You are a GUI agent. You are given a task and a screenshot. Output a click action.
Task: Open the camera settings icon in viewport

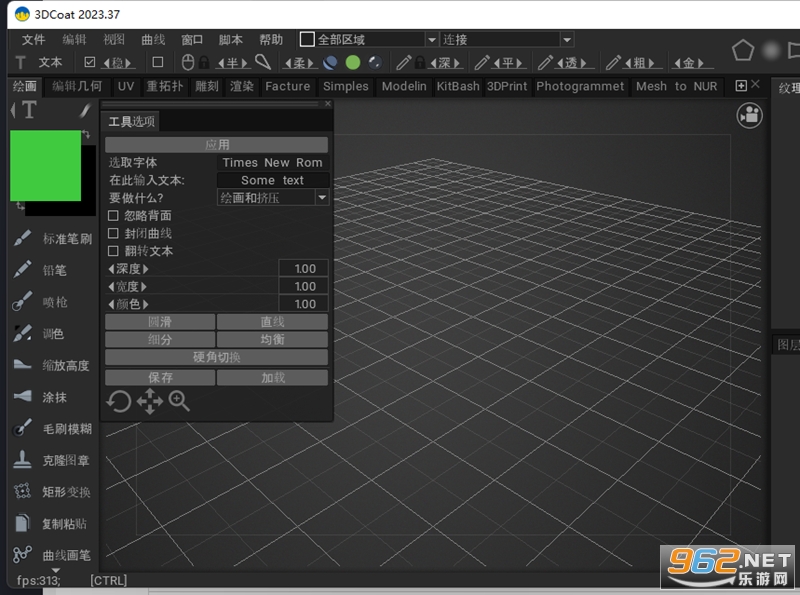[x=749, y=115]
